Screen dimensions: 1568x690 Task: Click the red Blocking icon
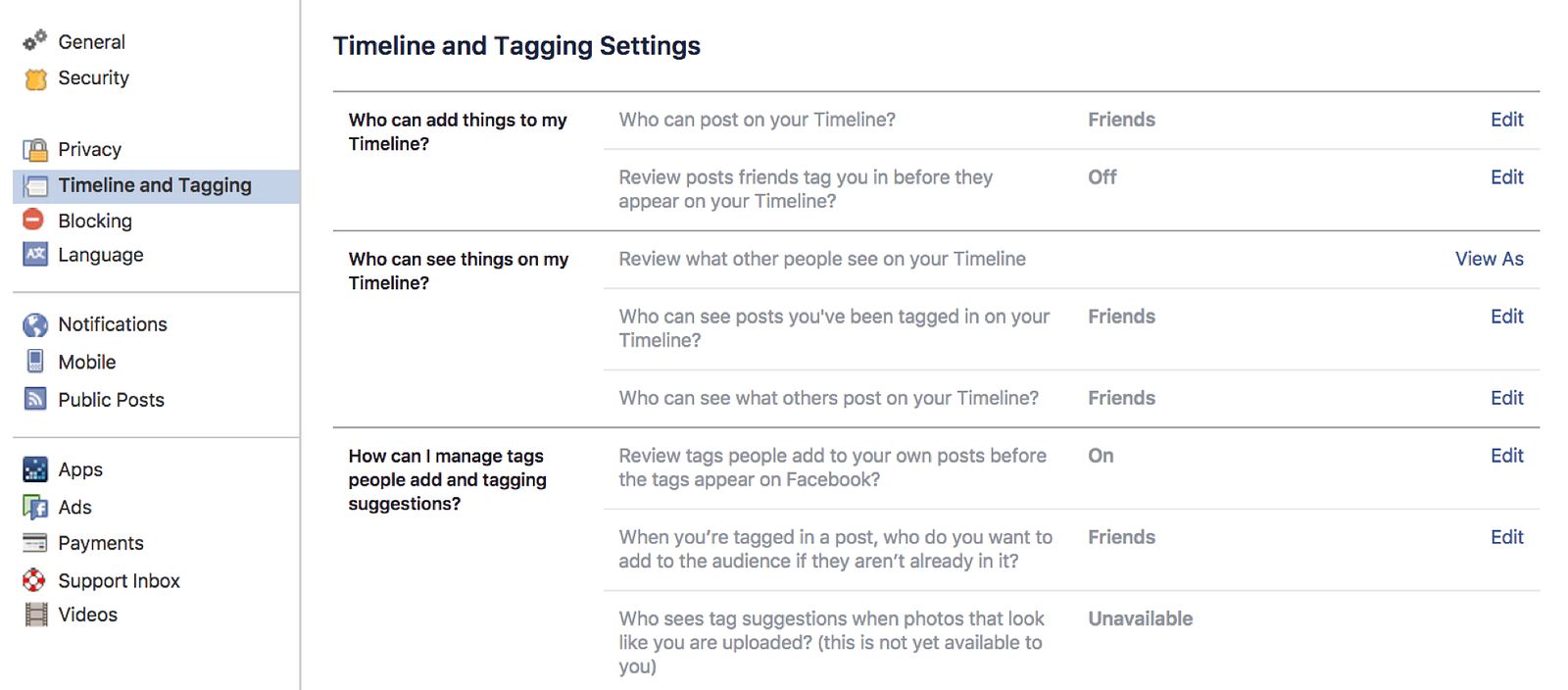coord(33,220)
